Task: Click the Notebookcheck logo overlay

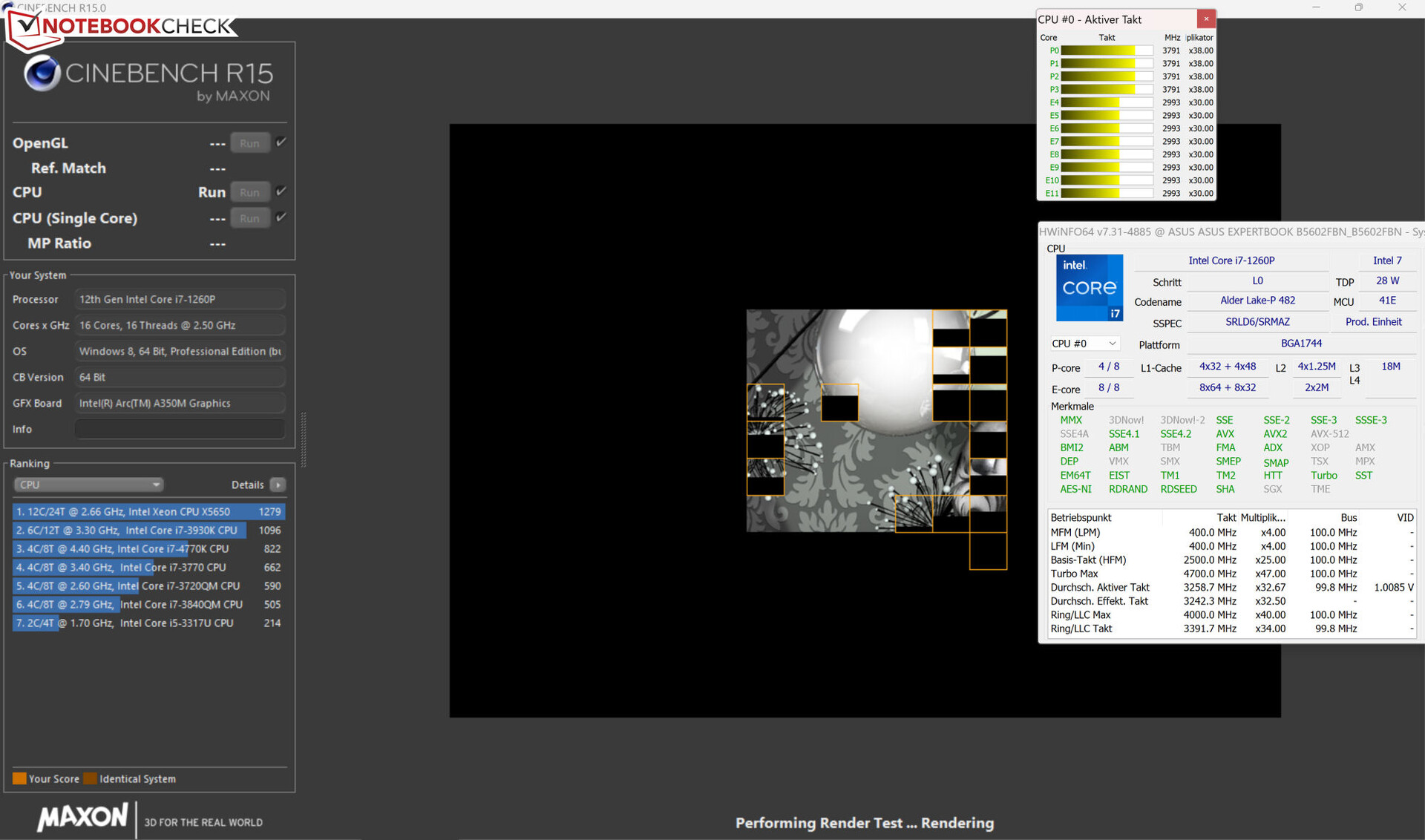Action: 122,27
